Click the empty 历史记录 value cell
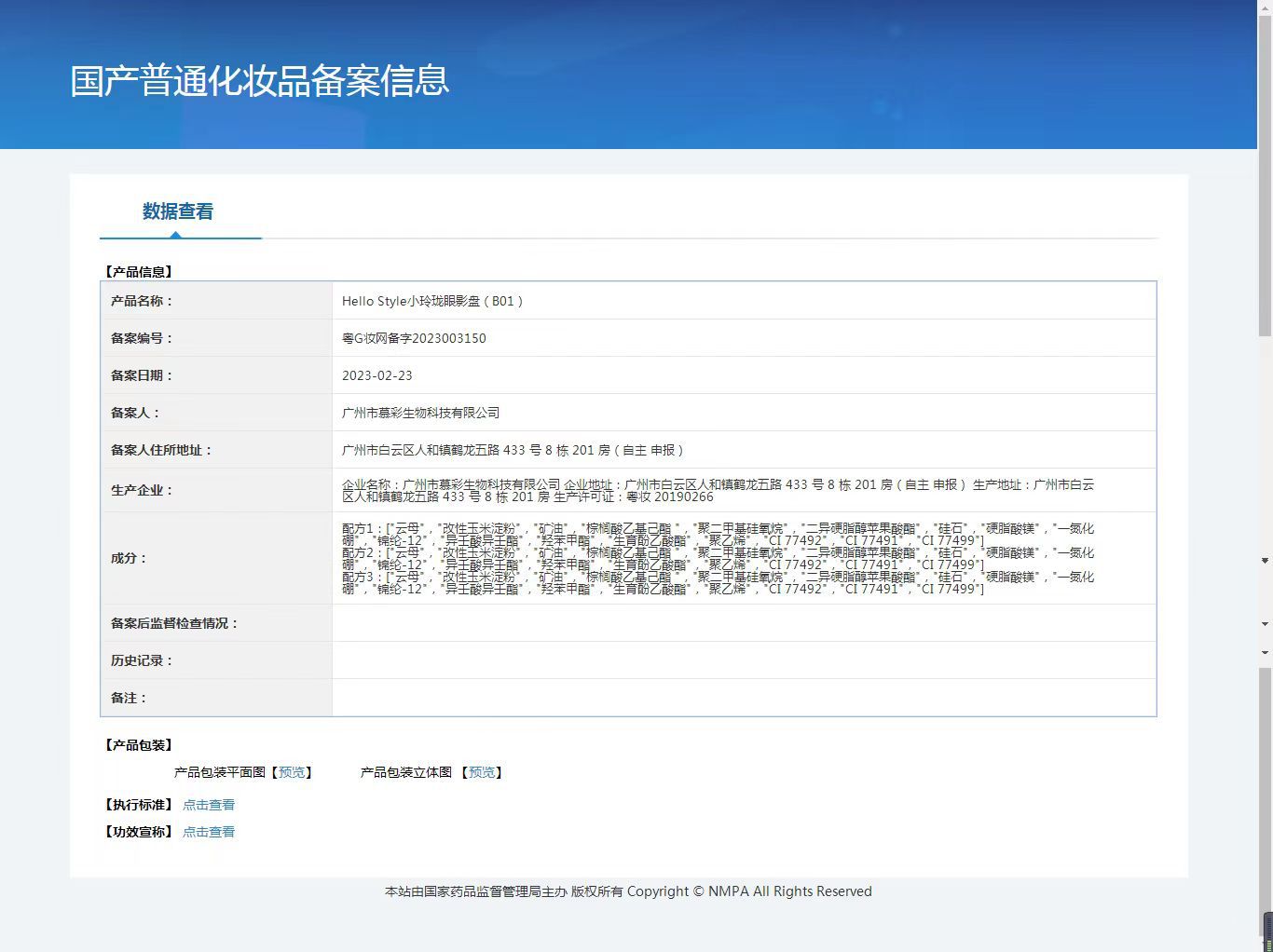This screenshot has width=1273, height=952. (744, 660)
